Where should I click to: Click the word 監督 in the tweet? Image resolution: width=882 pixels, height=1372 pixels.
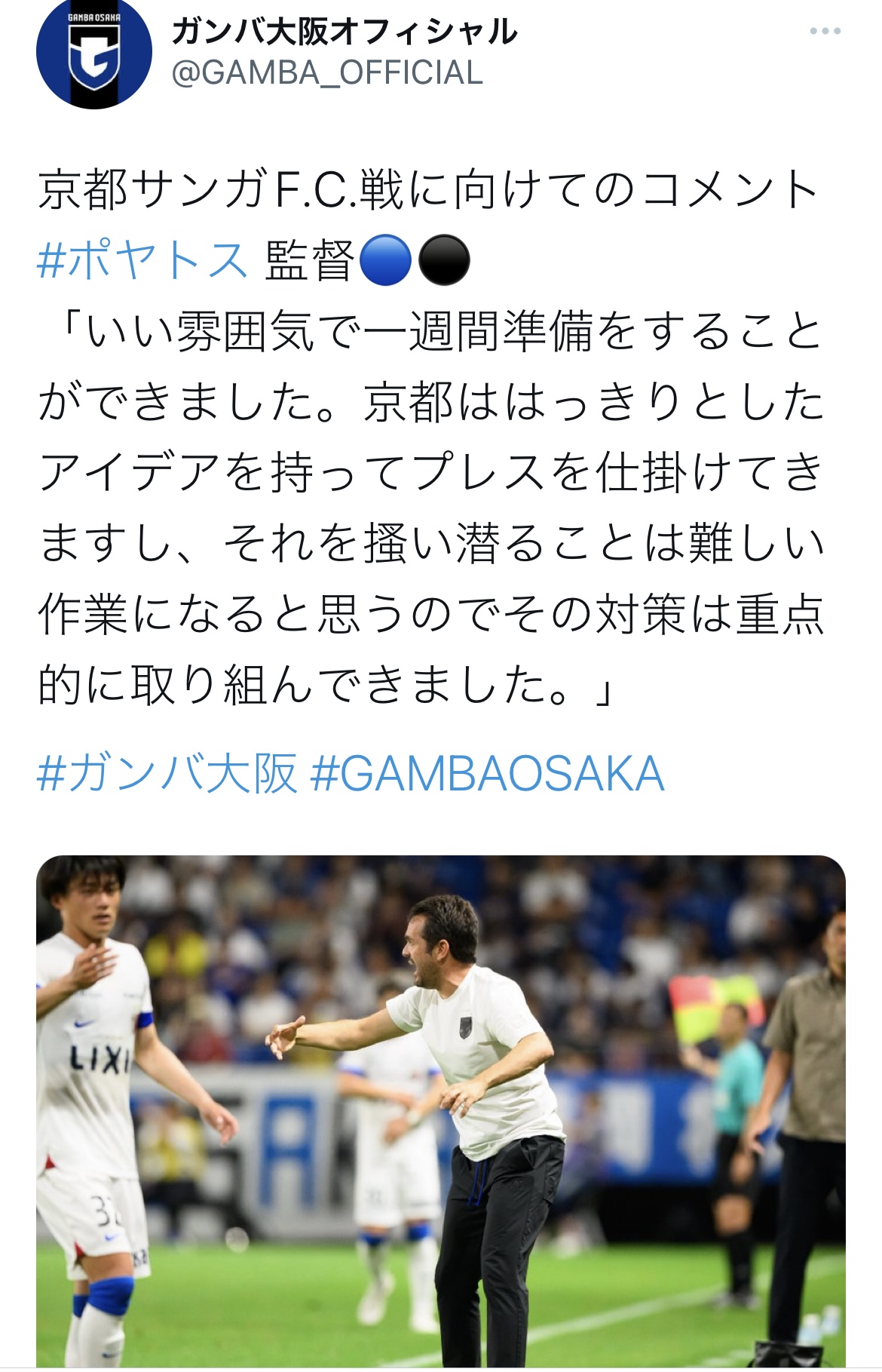309,260
